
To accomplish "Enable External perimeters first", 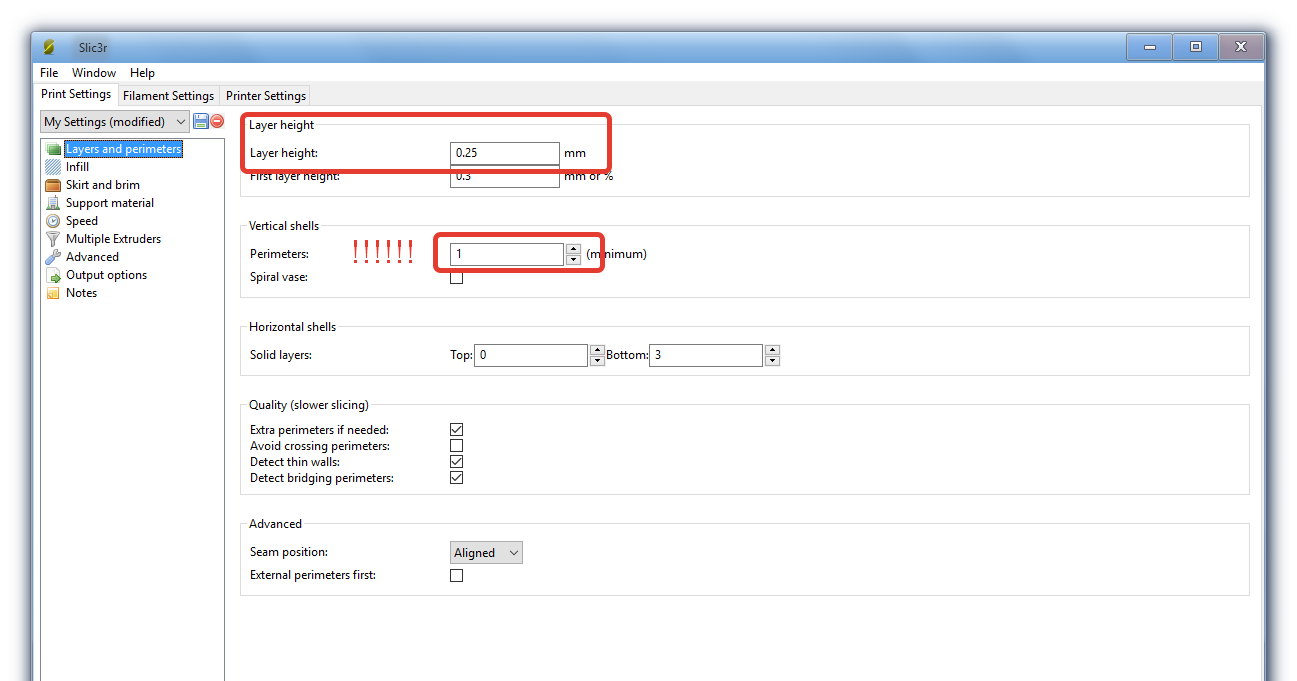I will (457, 576).
